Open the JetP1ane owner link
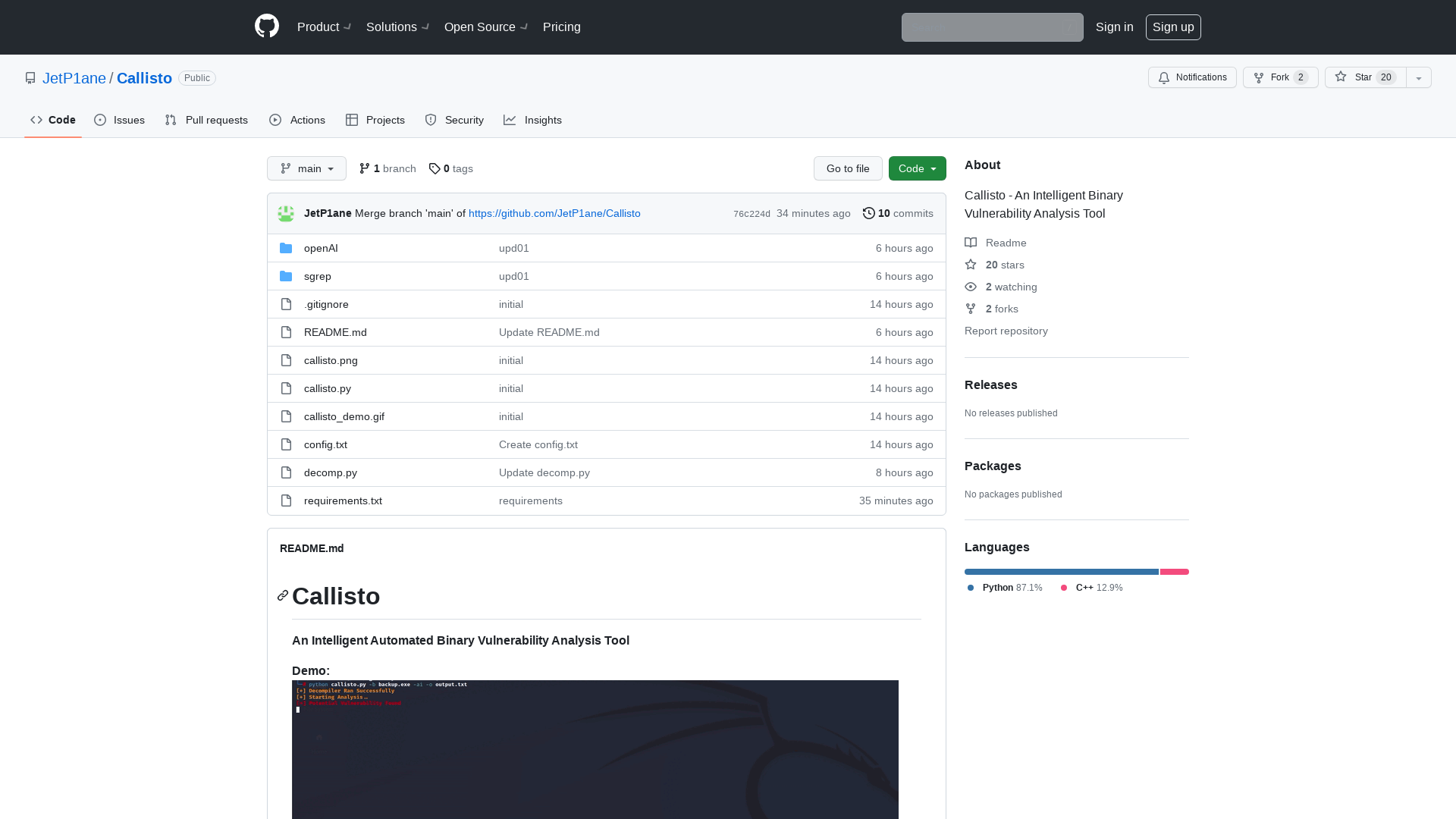1456x819 pixels. click(x=74, y=78)
